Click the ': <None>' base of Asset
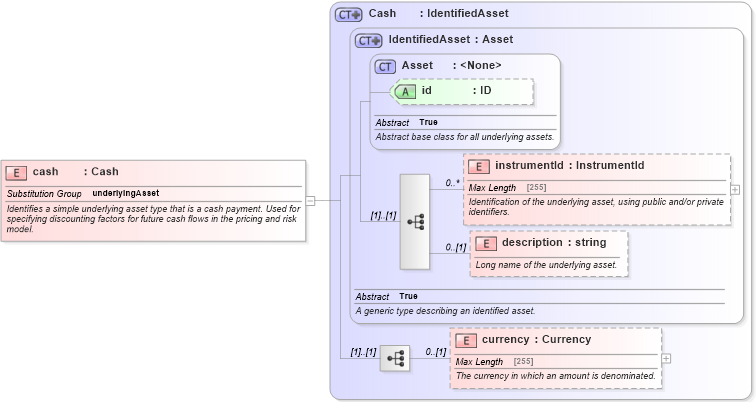The width and height of the screenshot is (756, 402). coord(477,65)
